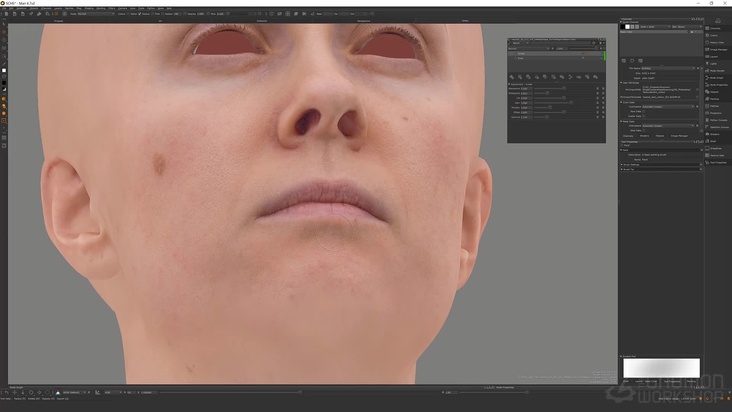Expand the Brush Settings section
Screen dimensions: 732x412
point(622,165)
